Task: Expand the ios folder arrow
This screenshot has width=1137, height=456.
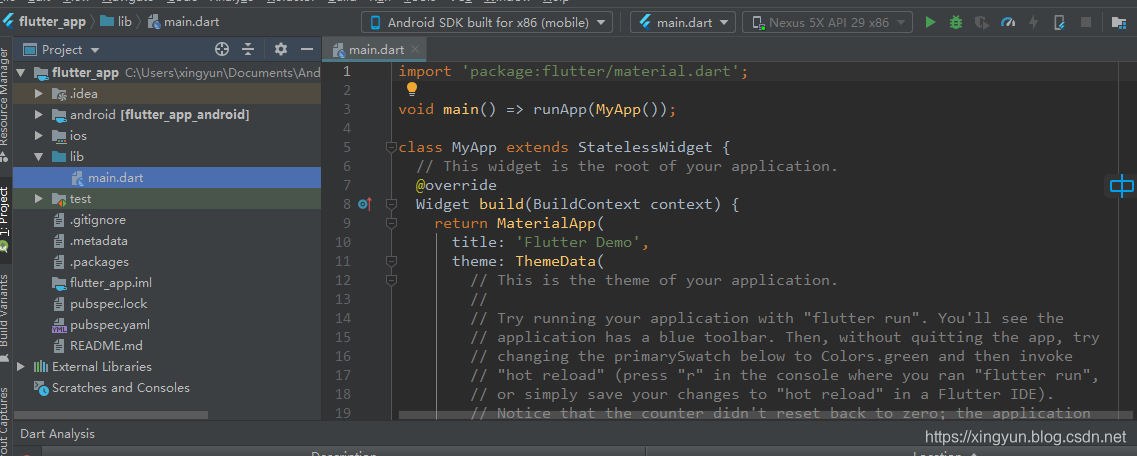Action: point(39,136)
